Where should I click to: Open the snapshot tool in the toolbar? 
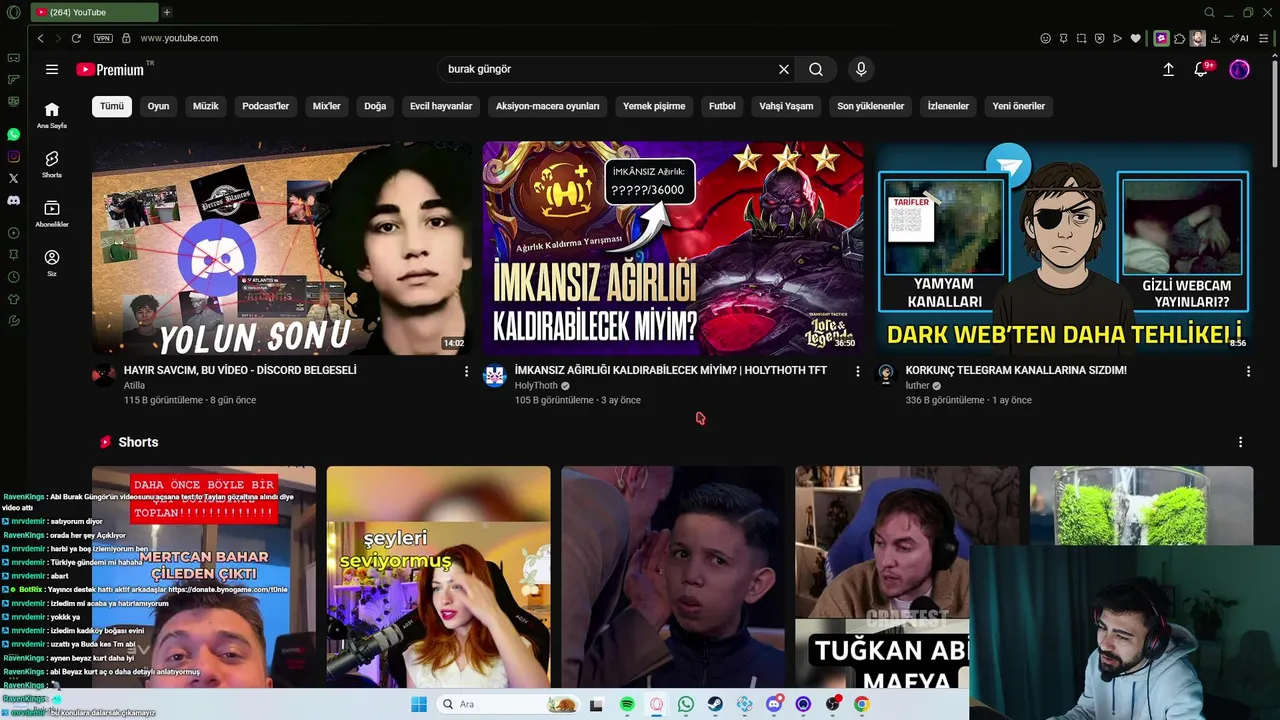pos(1081,38)
